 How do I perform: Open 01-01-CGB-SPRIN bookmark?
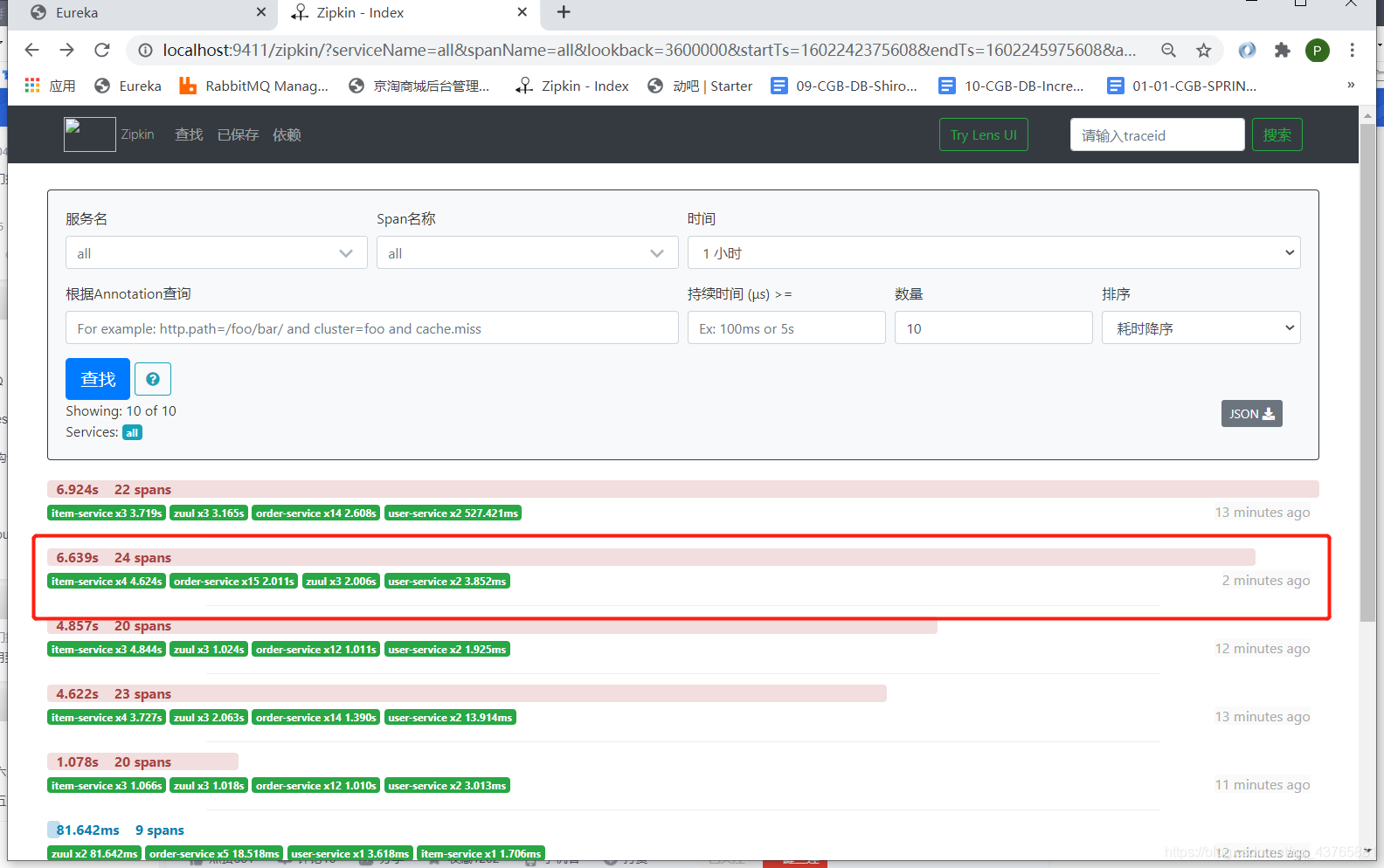1182,86
